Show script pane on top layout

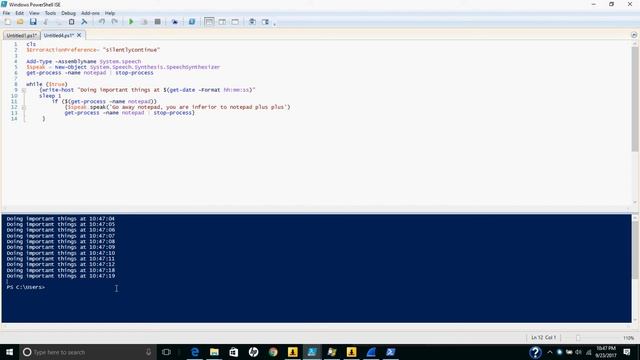coord(209,22)
